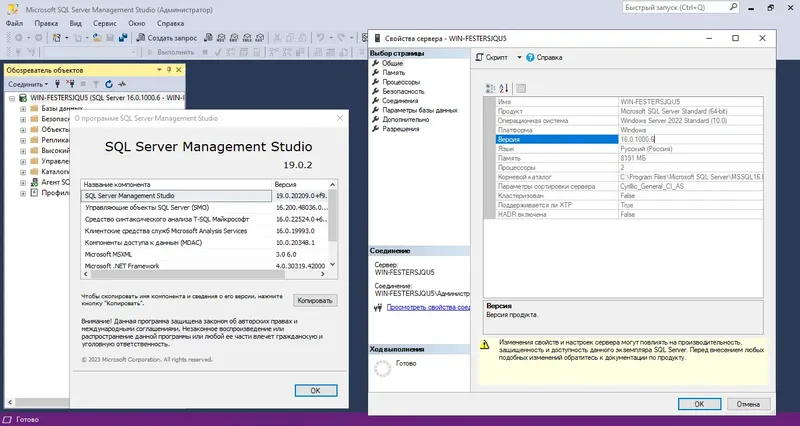Click the DAX query icon in toolbar
Image resolution: width=800 pixels, height=426 pixels.
(260, 38)
